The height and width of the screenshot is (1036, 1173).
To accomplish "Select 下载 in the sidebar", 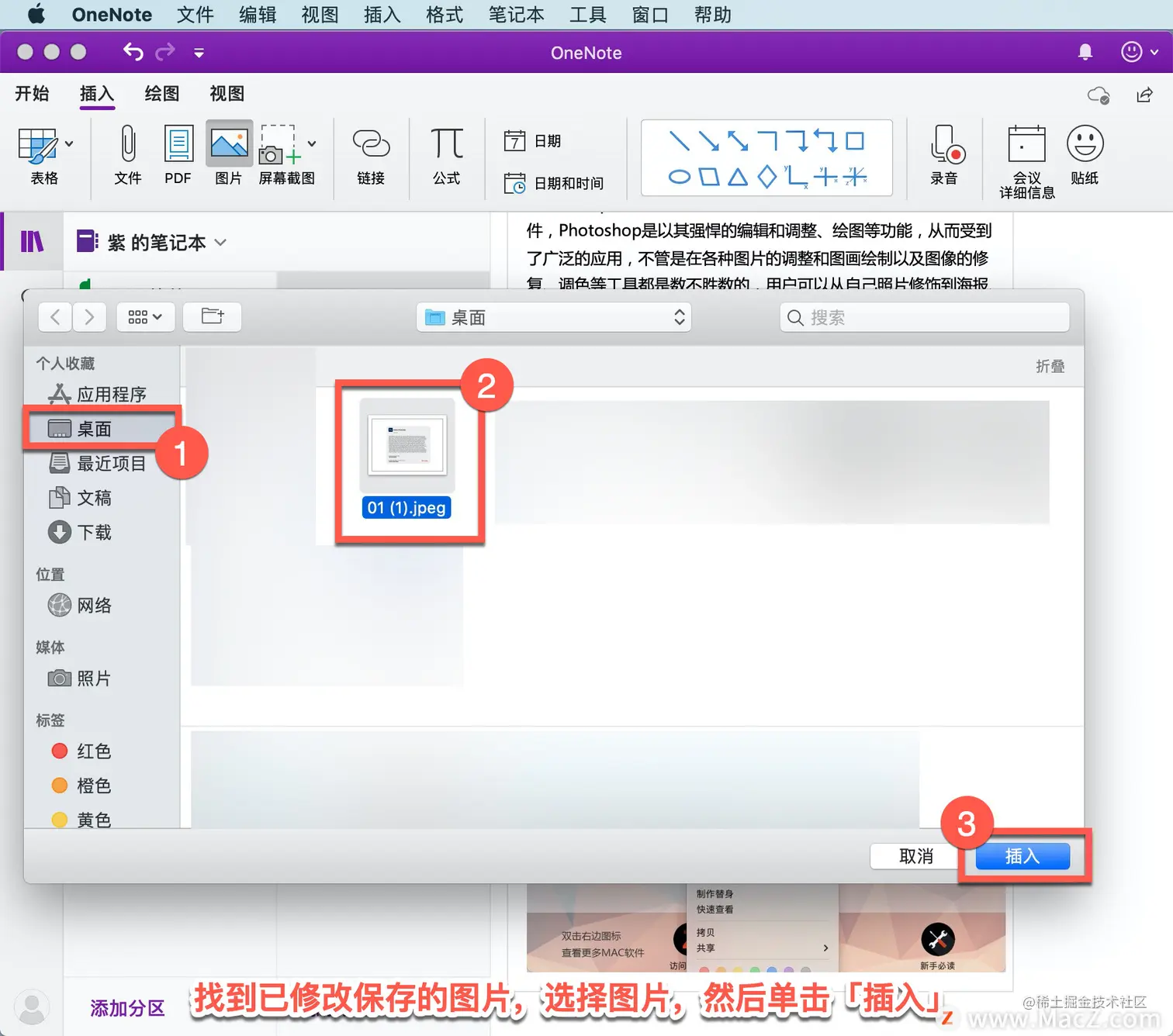I will 81,532.
